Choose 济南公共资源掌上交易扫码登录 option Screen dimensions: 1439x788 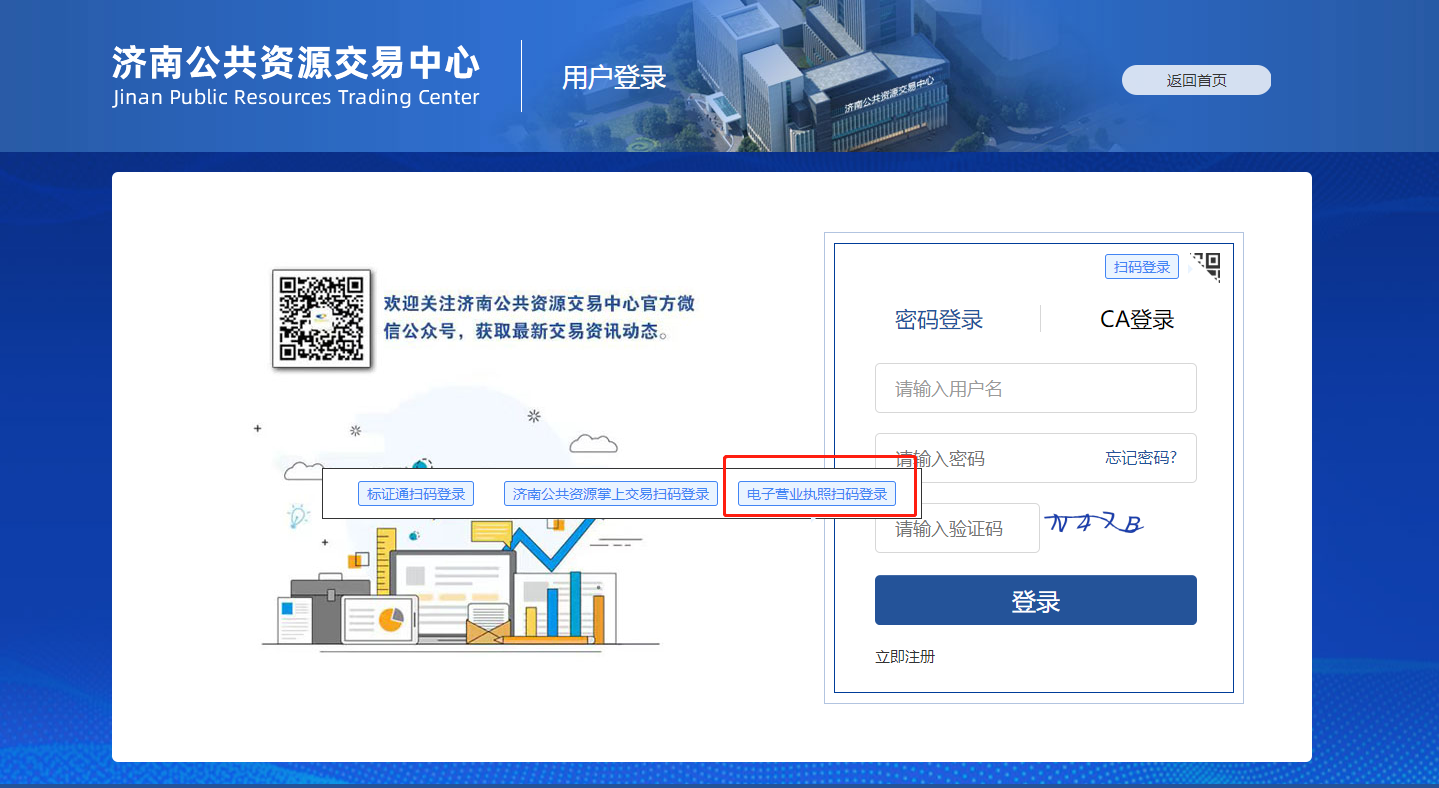coord(611,494)
